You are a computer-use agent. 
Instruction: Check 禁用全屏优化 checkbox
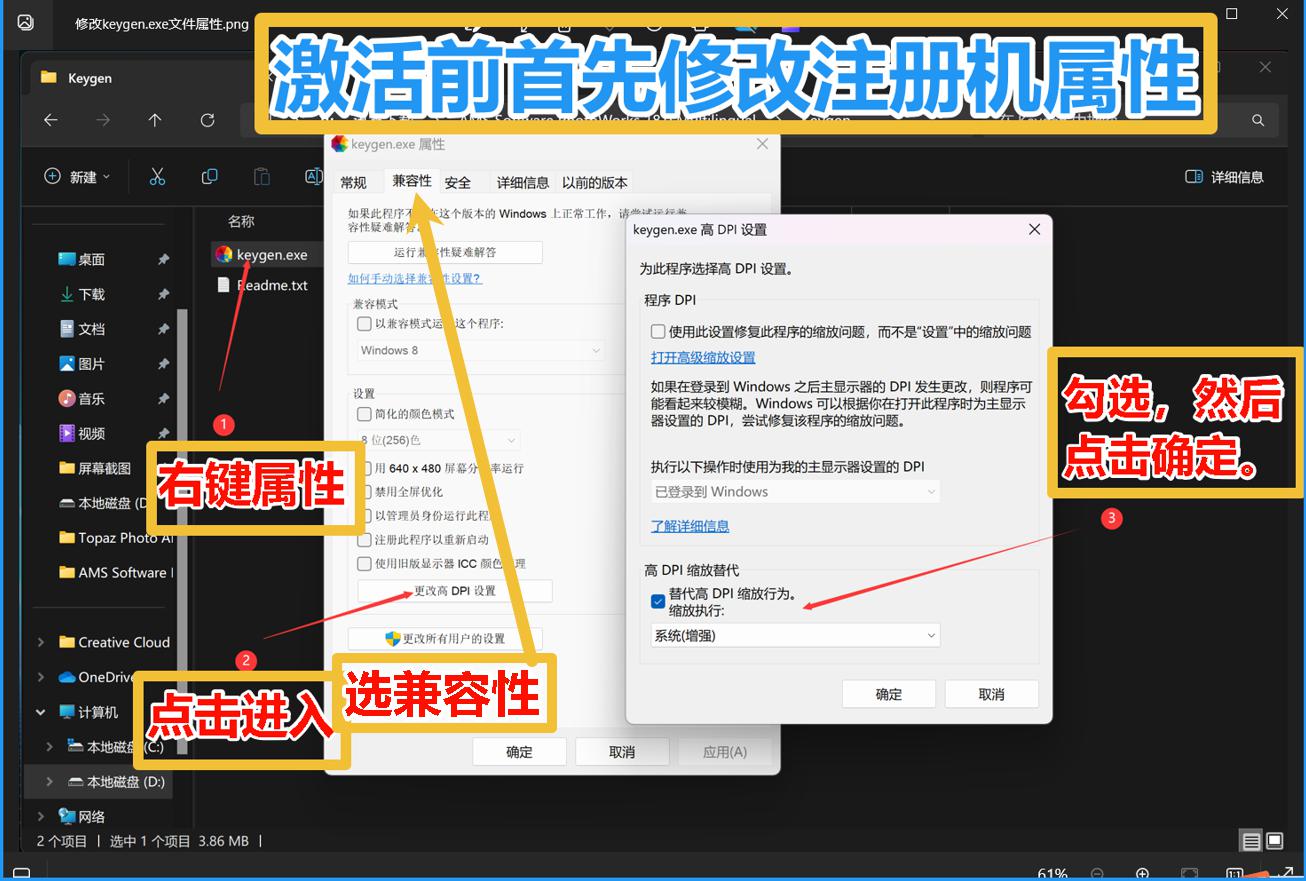tap(364, 492)
